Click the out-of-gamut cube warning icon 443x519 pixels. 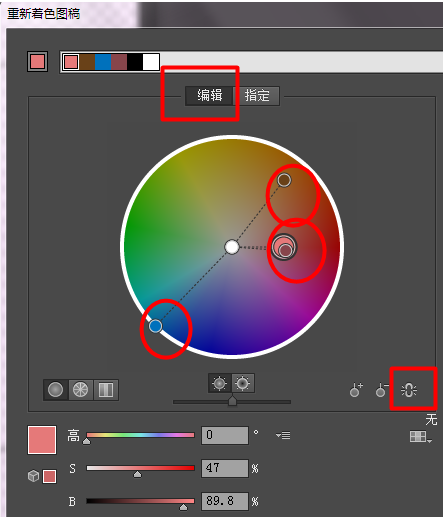point(33,476)
